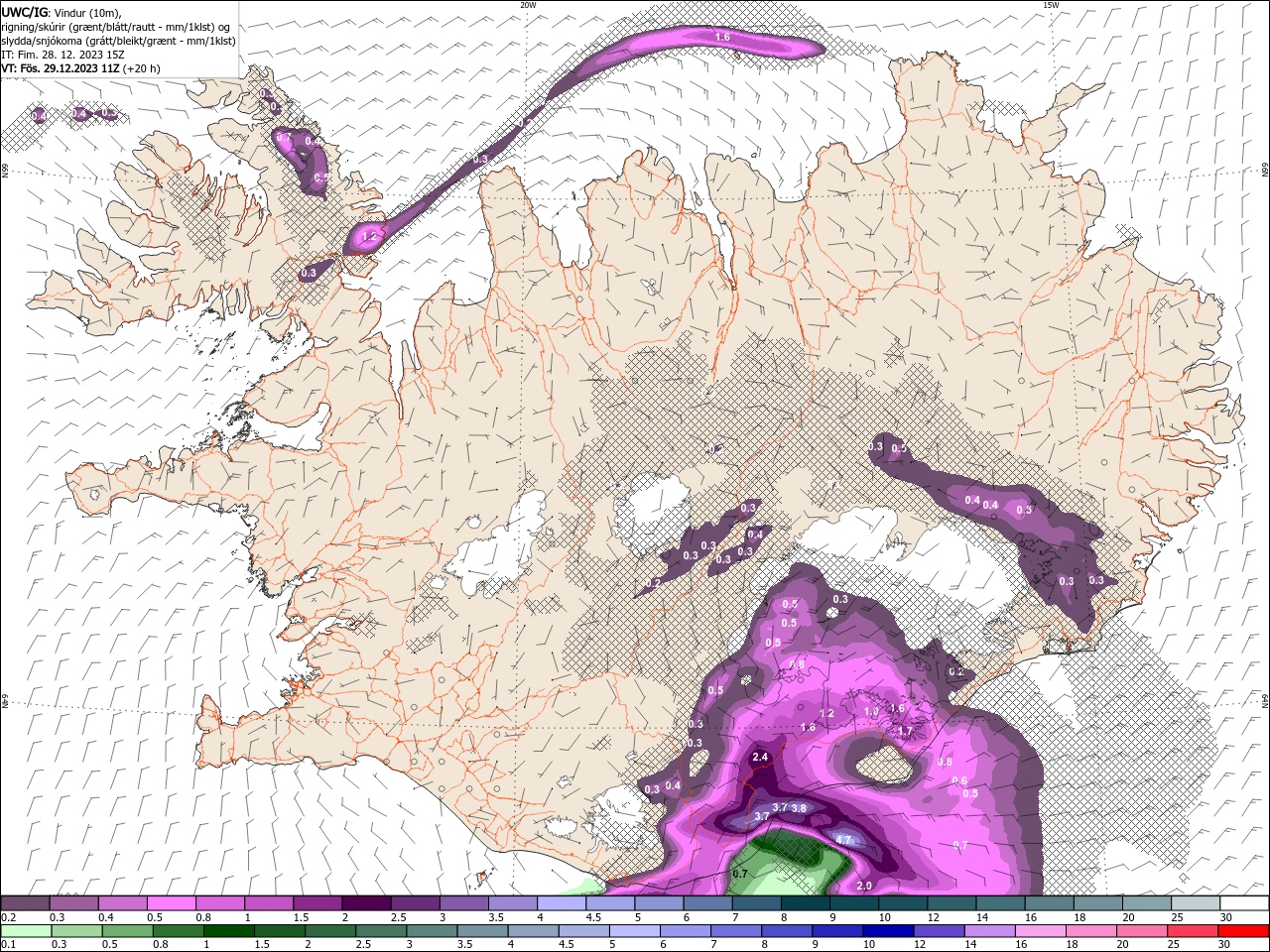Click the 1.6 label in the northern offshore band
The height and width of the screenshot is (952, 1270).
click(722, 37)
